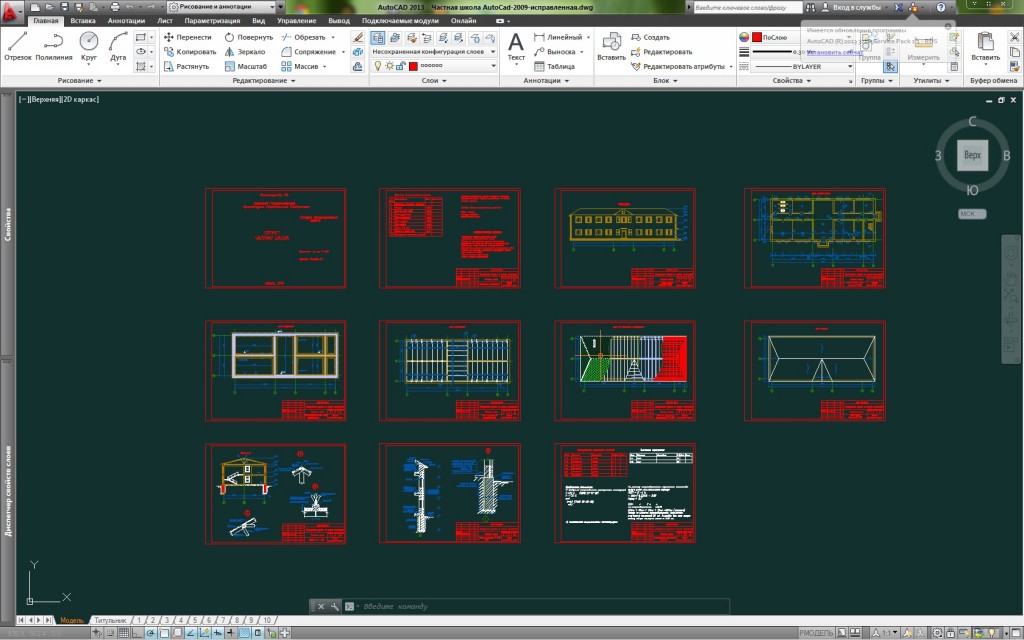Click the Редактировать block tool
Screen dimensions: 1024x640
click(661, 52)
